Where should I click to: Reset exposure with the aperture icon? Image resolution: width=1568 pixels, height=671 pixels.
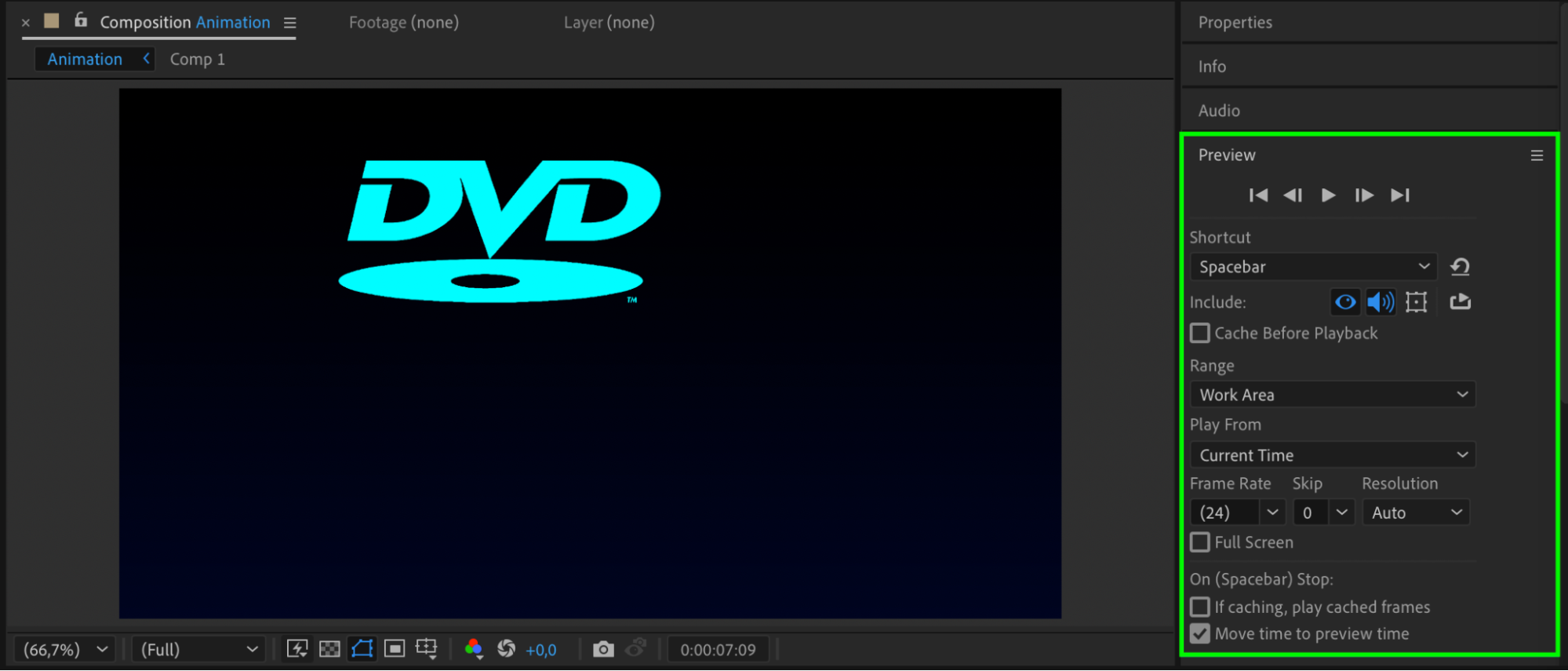(x=507, y=649)
